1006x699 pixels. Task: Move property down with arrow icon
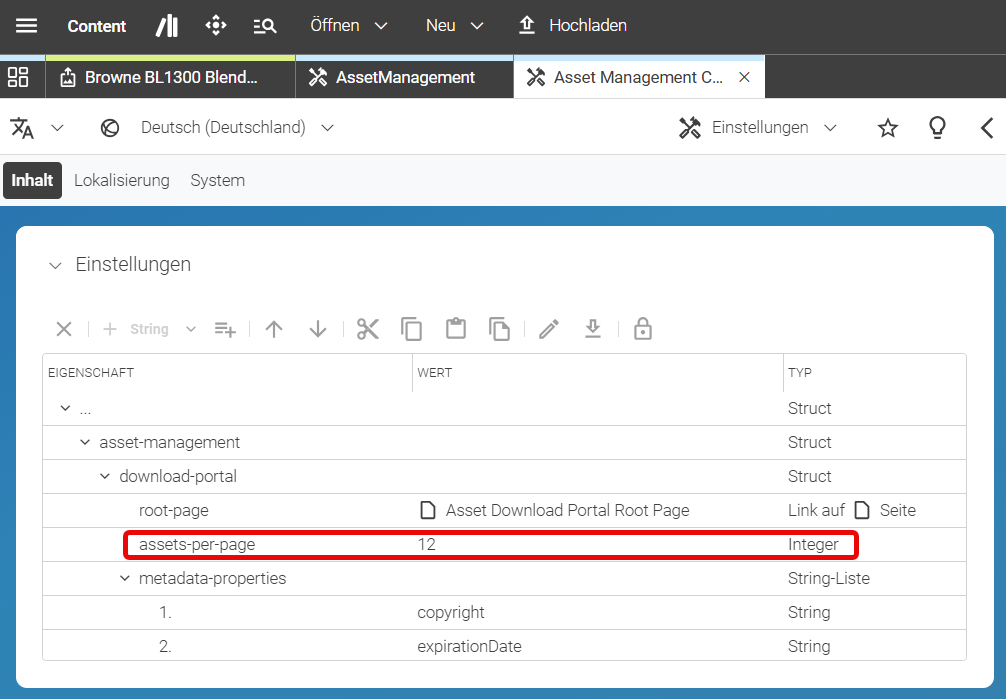(x=318, y=329)
